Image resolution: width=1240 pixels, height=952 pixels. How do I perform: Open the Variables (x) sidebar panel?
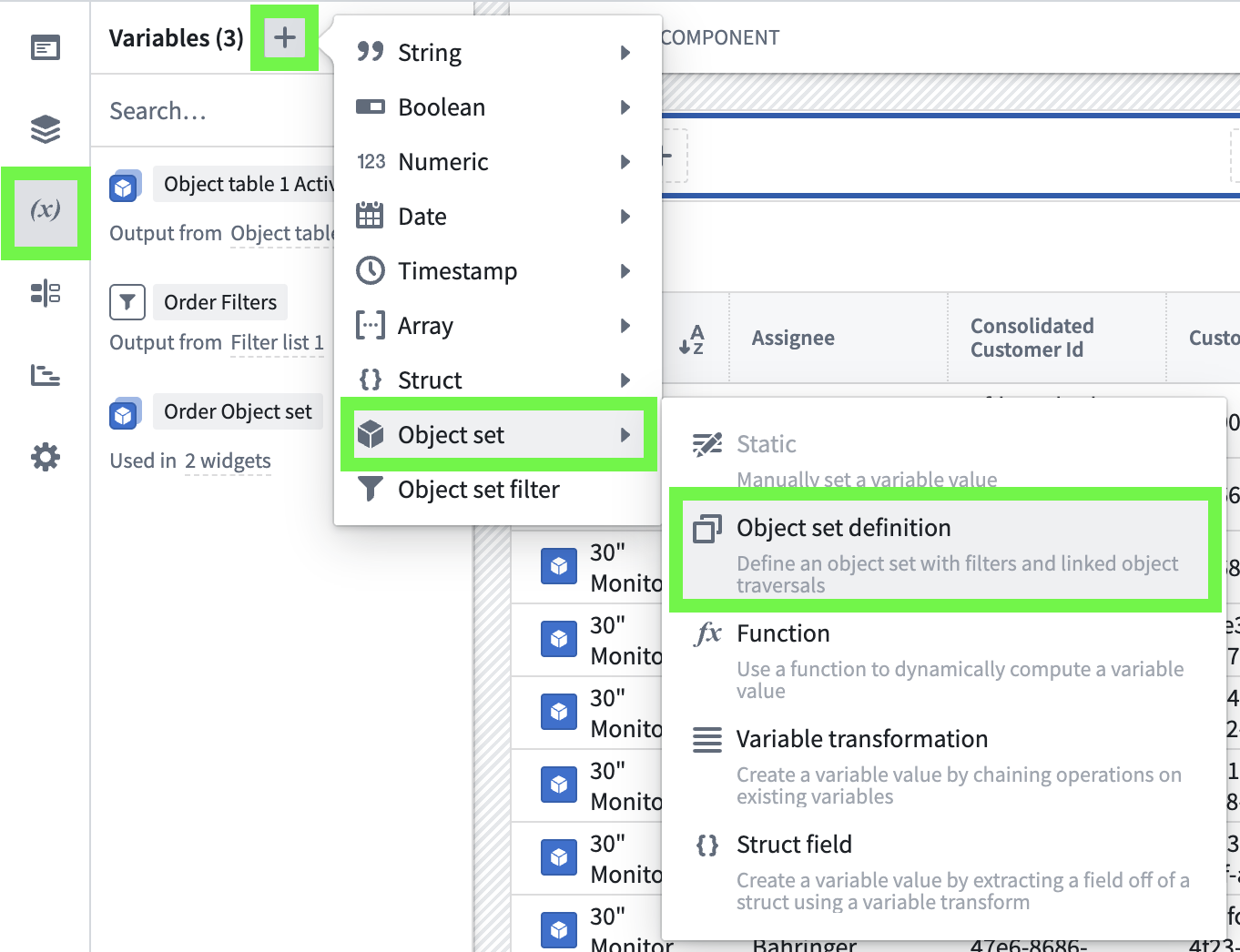(x=46, y=211)
